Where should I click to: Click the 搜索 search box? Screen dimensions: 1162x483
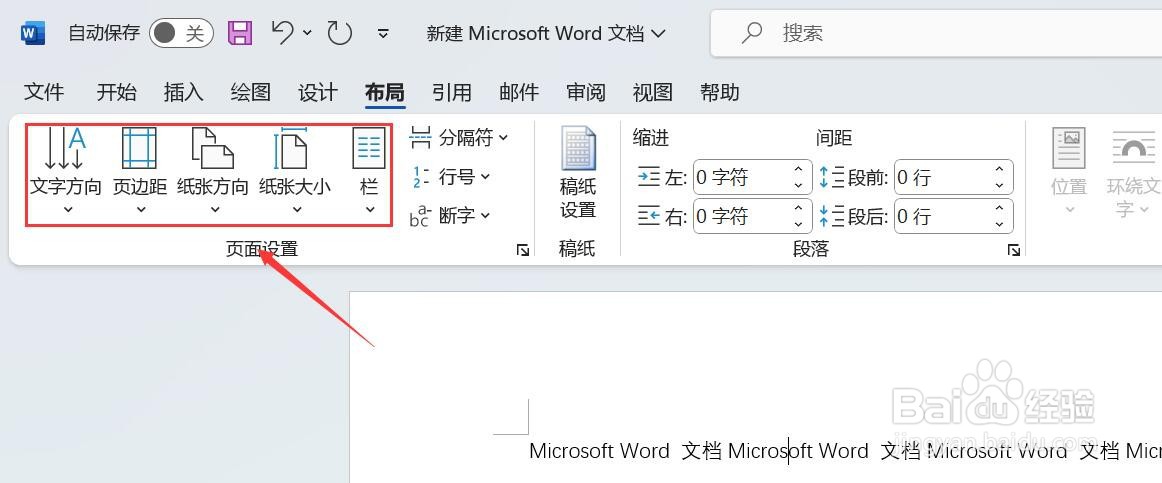pos(936,33)
